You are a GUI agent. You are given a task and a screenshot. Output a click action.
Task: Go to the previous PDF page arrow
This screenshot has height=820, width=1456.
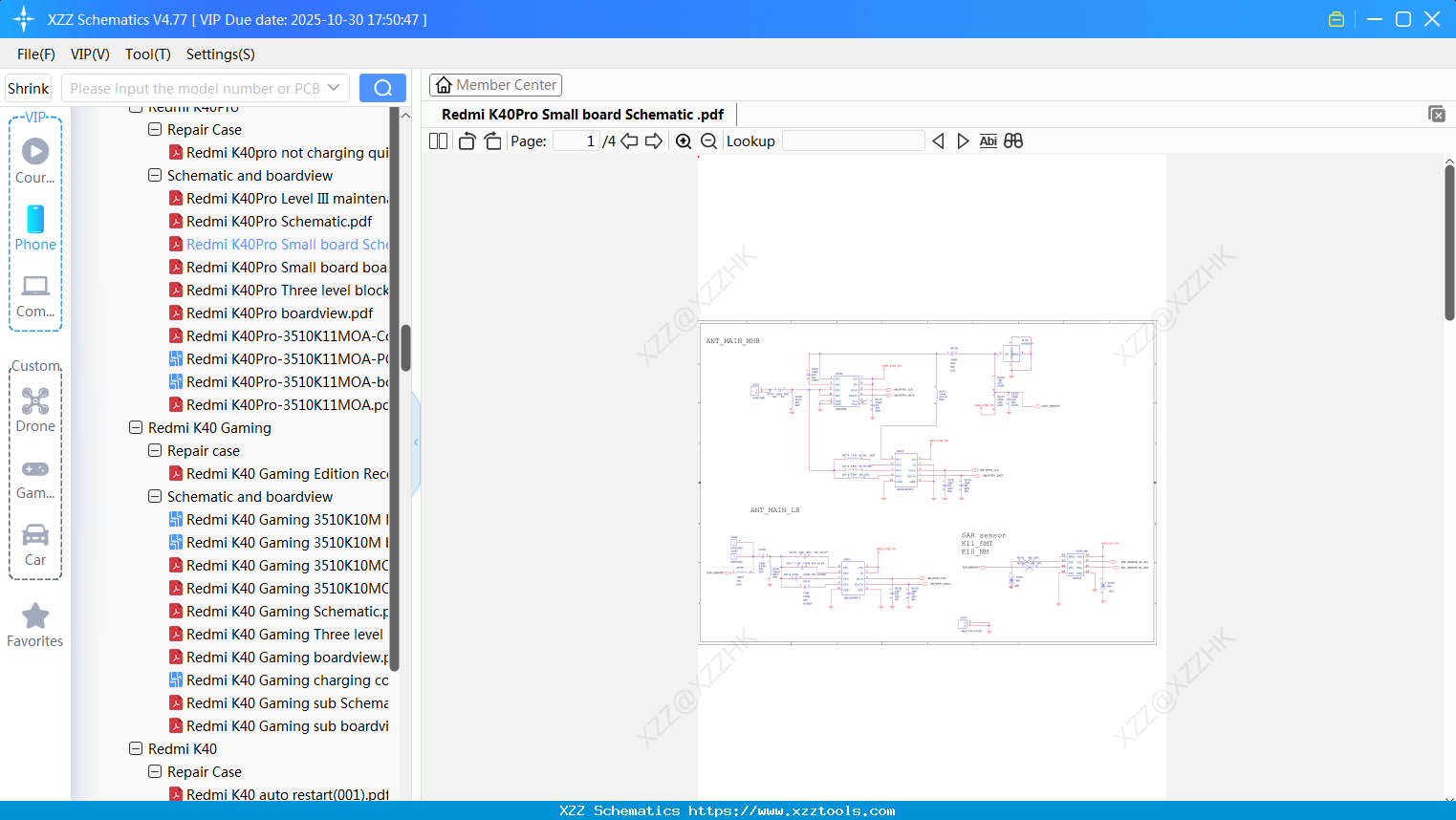pos(629,141)
